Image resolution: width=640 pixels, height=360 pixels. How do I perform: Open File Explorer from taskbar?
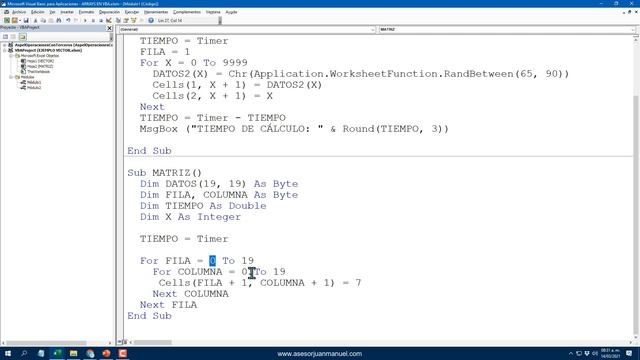[73, 353]
